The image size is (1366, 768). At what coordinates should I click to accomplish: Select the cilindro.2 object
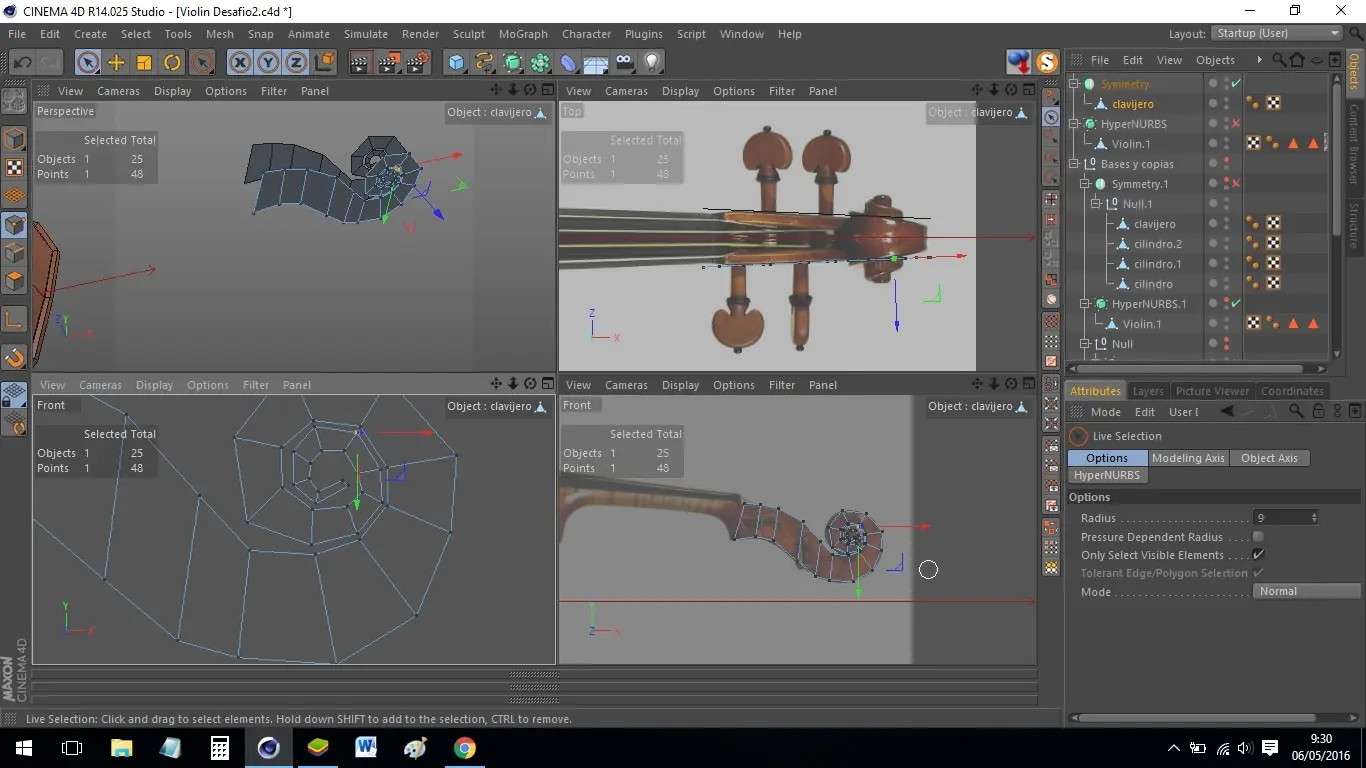coord(1158,244)
